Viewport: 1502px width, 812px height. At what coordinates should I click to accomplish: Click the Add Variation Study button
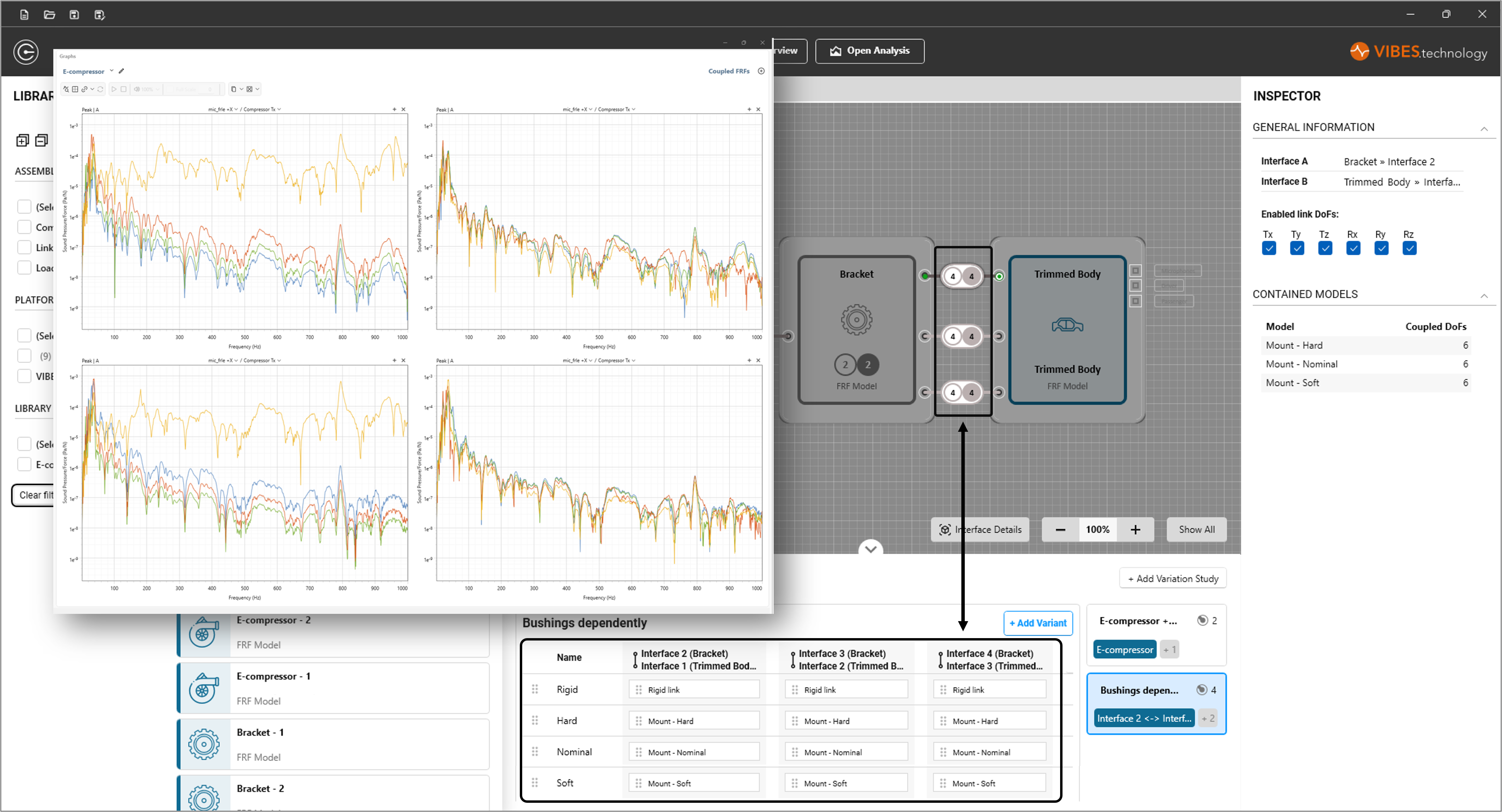1173,578
